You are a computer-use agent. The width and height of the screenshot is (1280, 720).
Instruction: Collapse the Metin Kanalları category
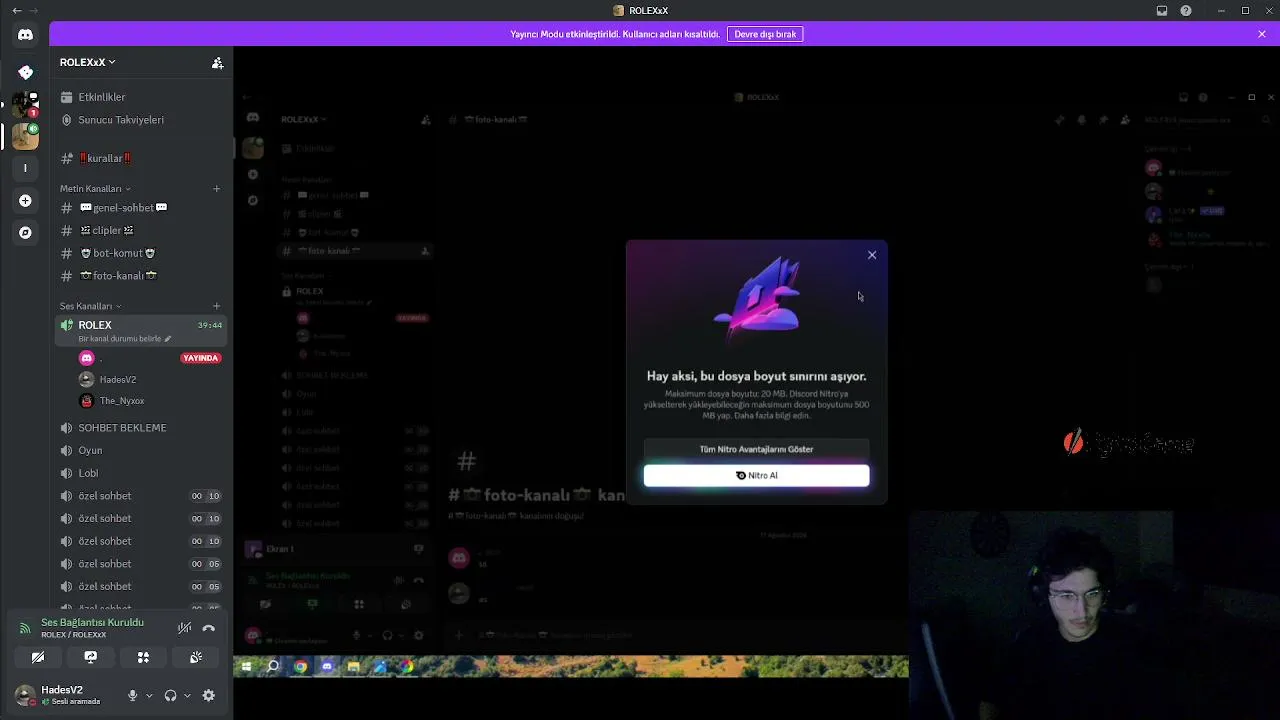pos(95,189)
